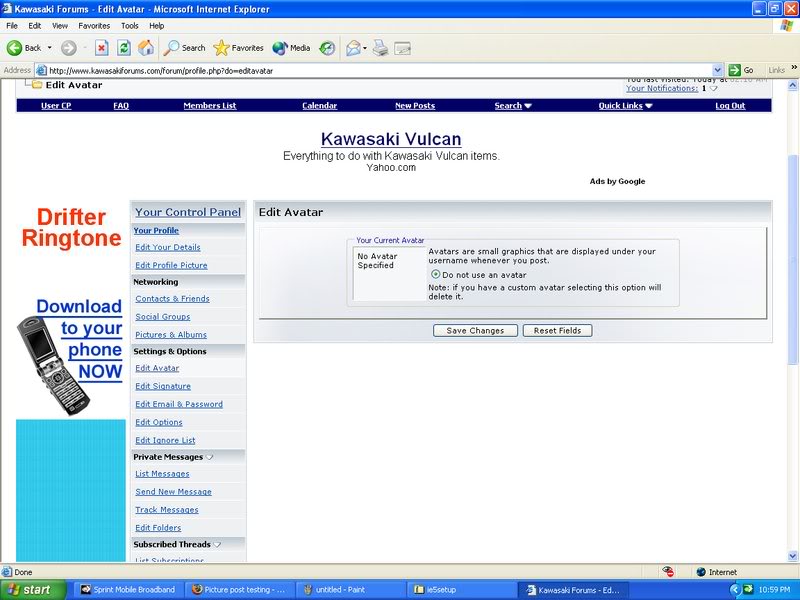Open the File menu
Image resolution: width=800 pixels, height=600 pixels.
pyautogui.click(x=12, y=26)
